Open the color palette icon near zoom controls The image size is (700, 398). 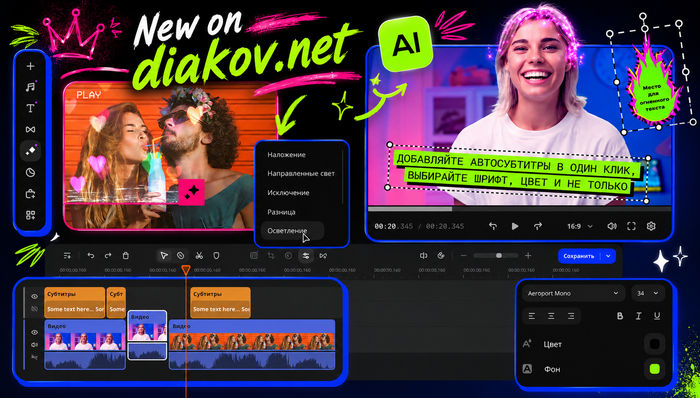441,256
